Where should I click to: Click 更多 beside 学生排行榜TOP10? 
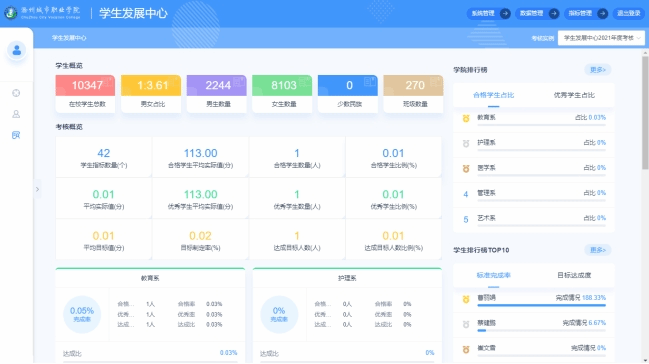598,250
